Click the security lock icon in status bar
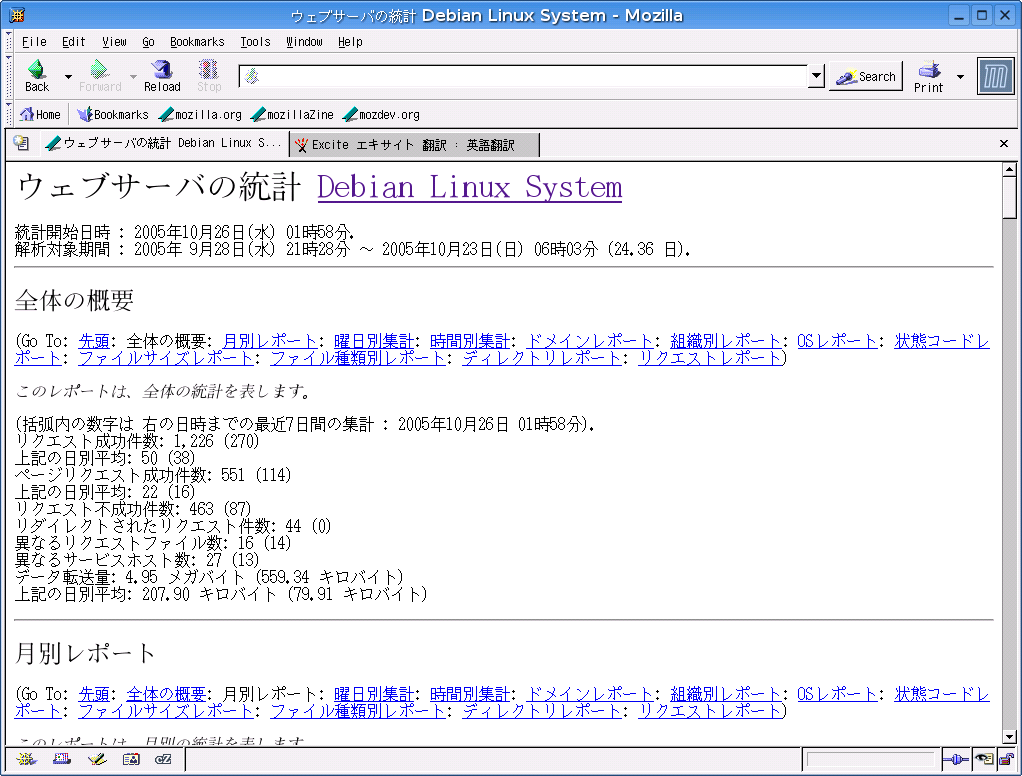This screenshot has height=776, width=1022. click(1006, 759)
